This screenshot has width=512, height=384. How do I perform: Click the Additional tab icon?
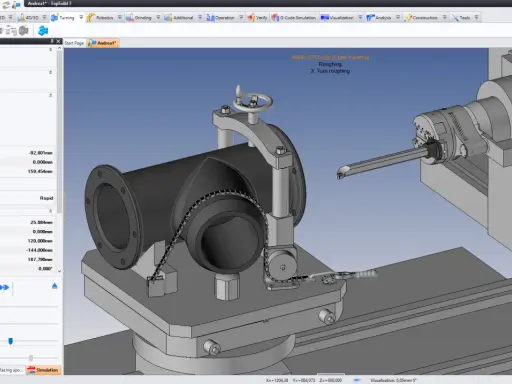coord(168,18)
